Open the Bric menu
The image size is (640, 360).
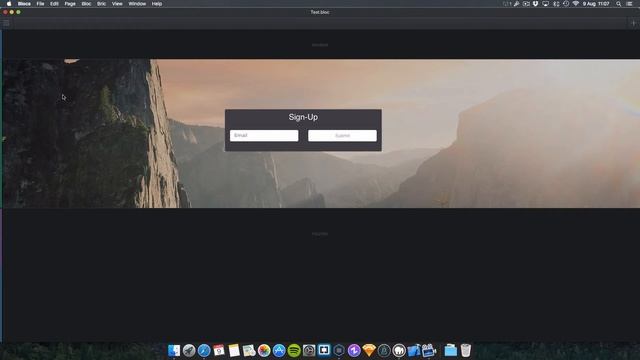click(x=101, y=4)
